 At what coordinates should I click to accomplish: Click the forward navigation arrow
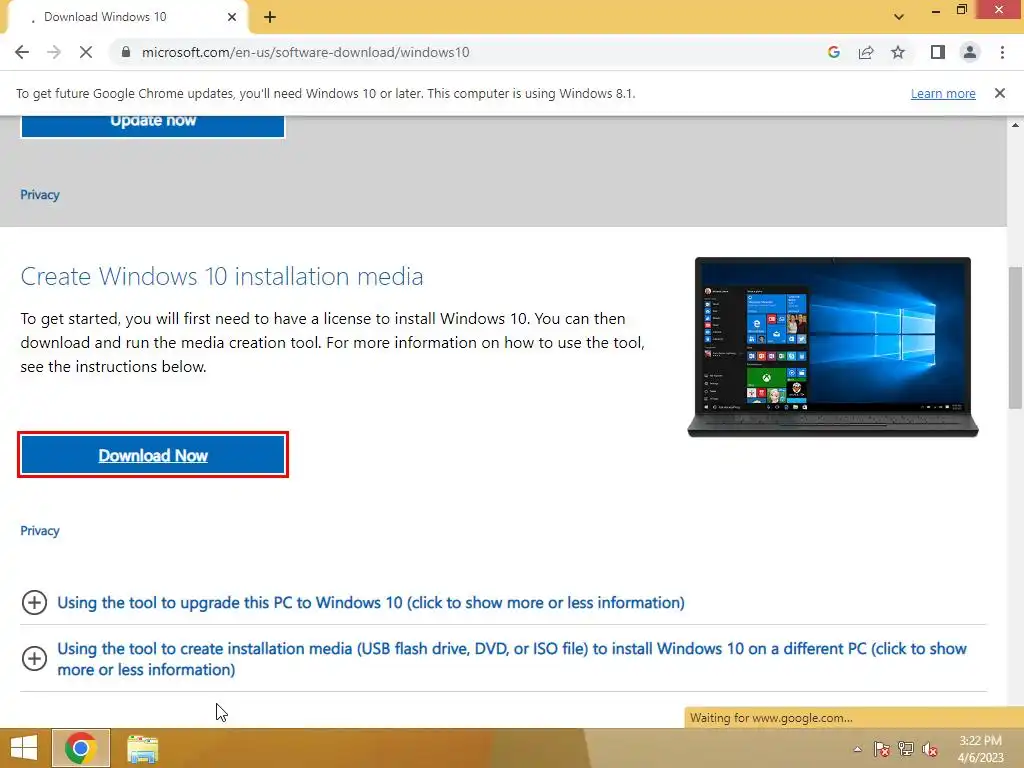coord(54,52)
